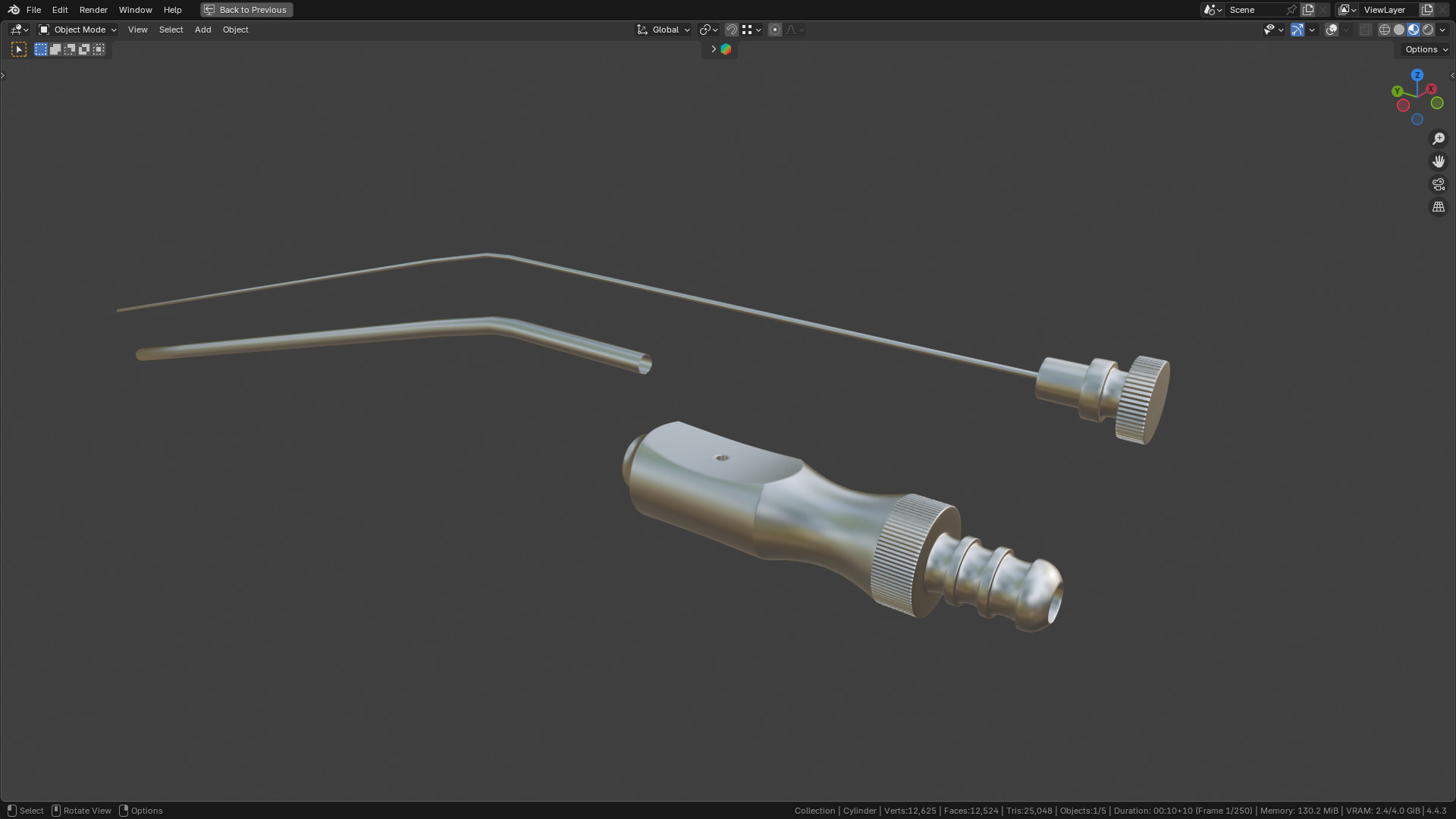Open the pivot point dropdown
The image size is (1456, 819).
[709, 30]
